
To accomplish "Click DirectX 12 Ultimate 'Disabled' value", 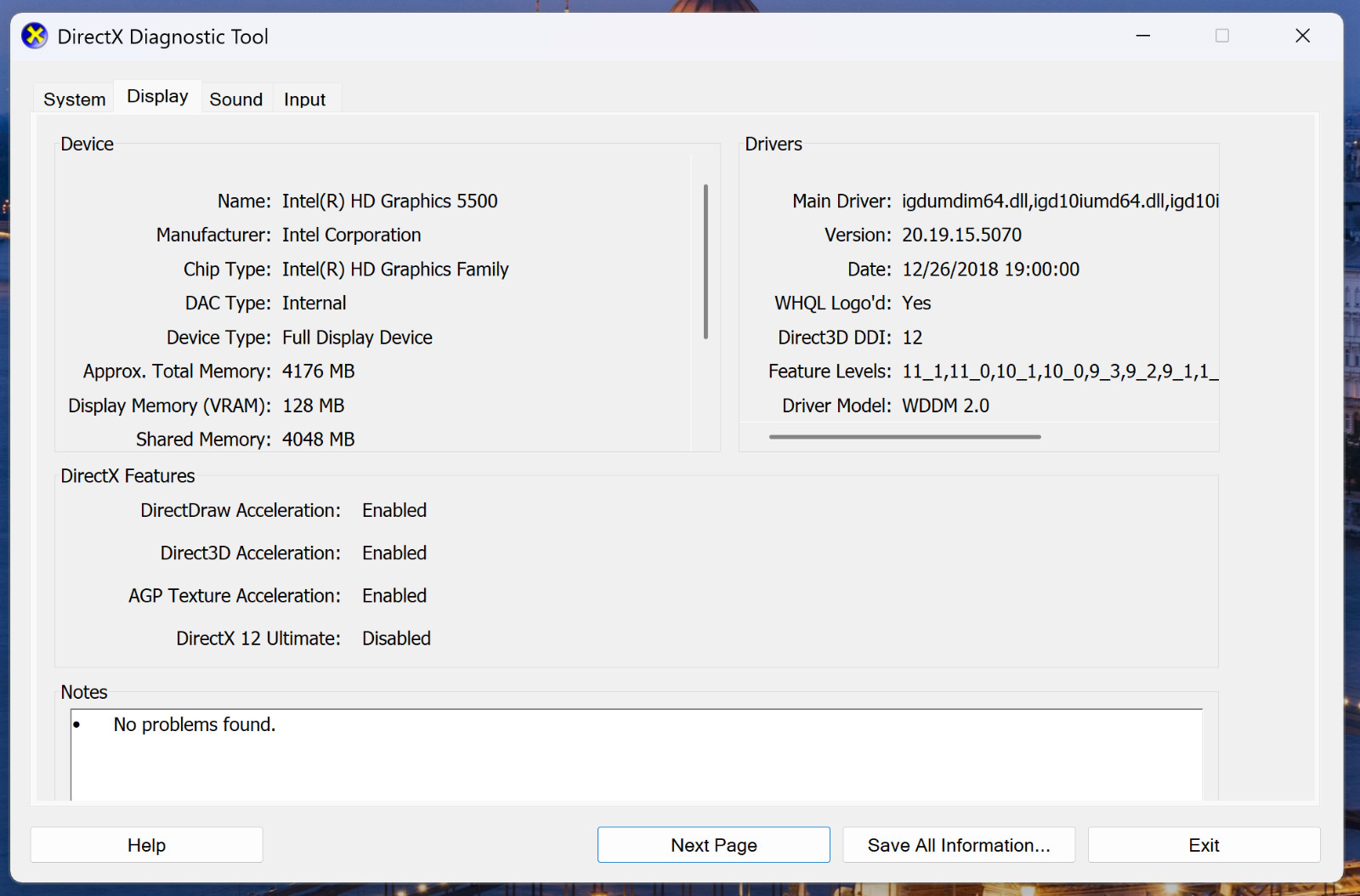I will point(397,638).
